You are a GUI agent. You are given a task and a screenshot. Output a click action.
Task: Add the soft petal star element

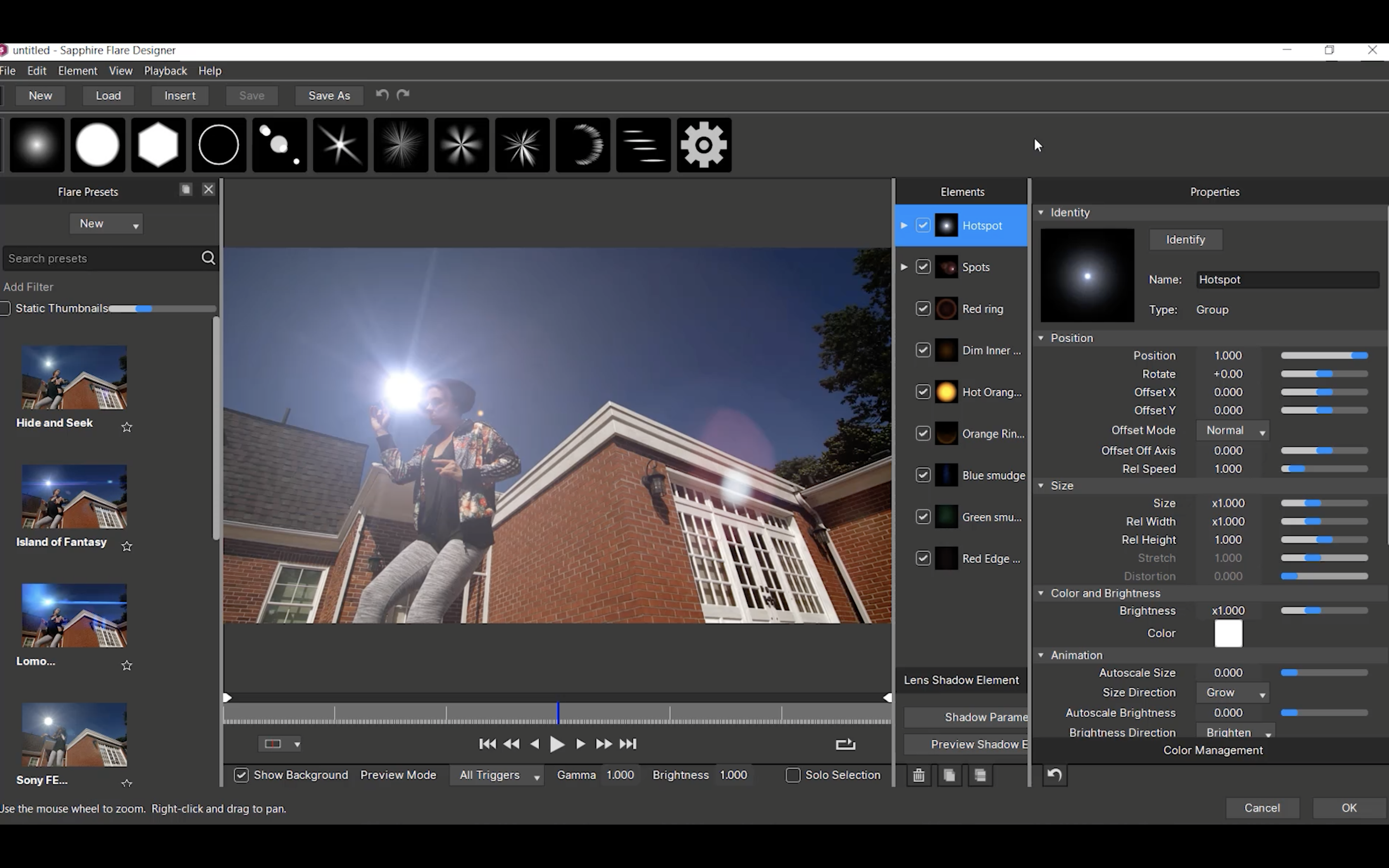(x=462, y=145)
